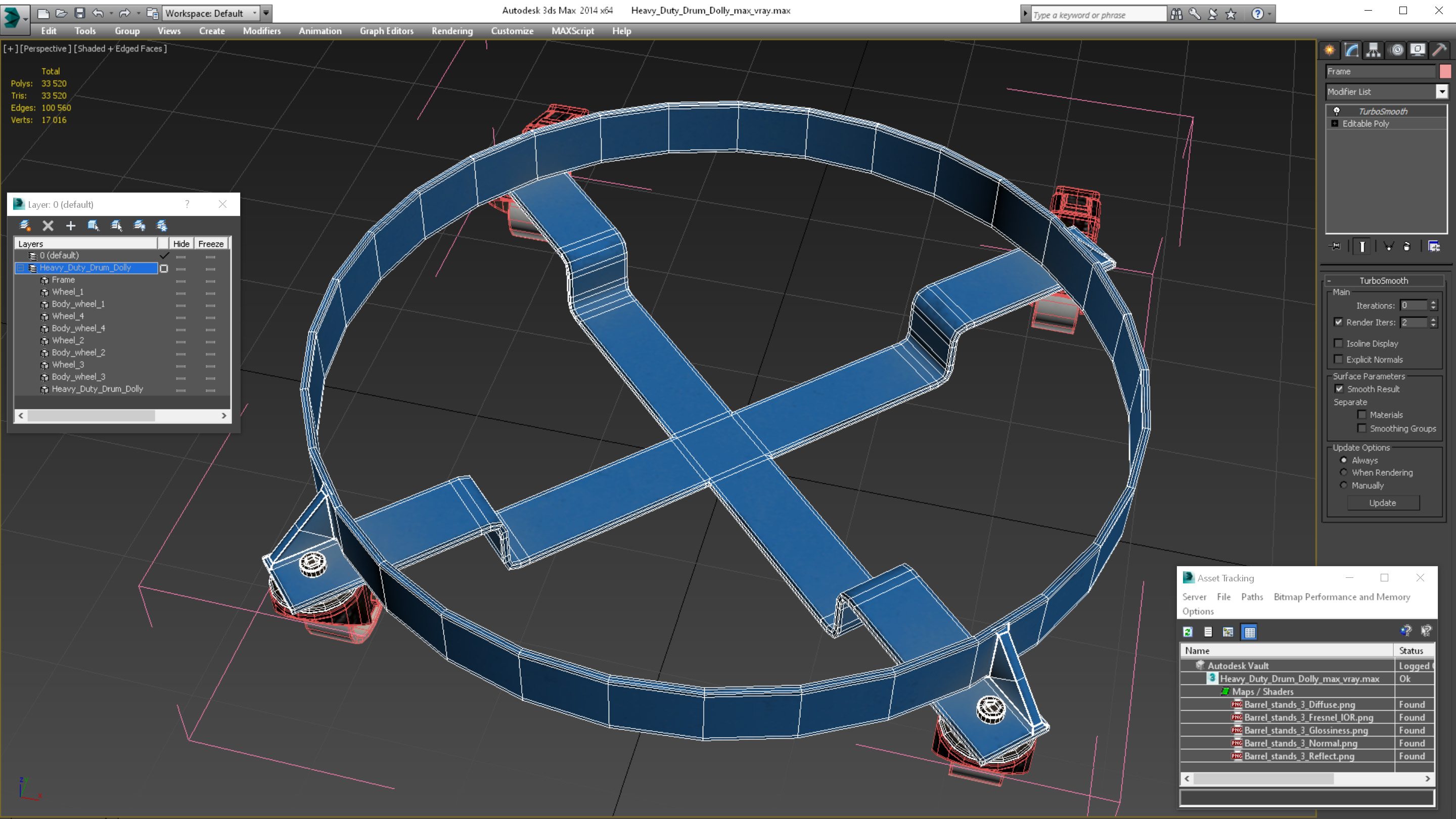Switch Asset Tracking to tree view
Screen dimensions: 1456x819
(x=1228, y=632)
